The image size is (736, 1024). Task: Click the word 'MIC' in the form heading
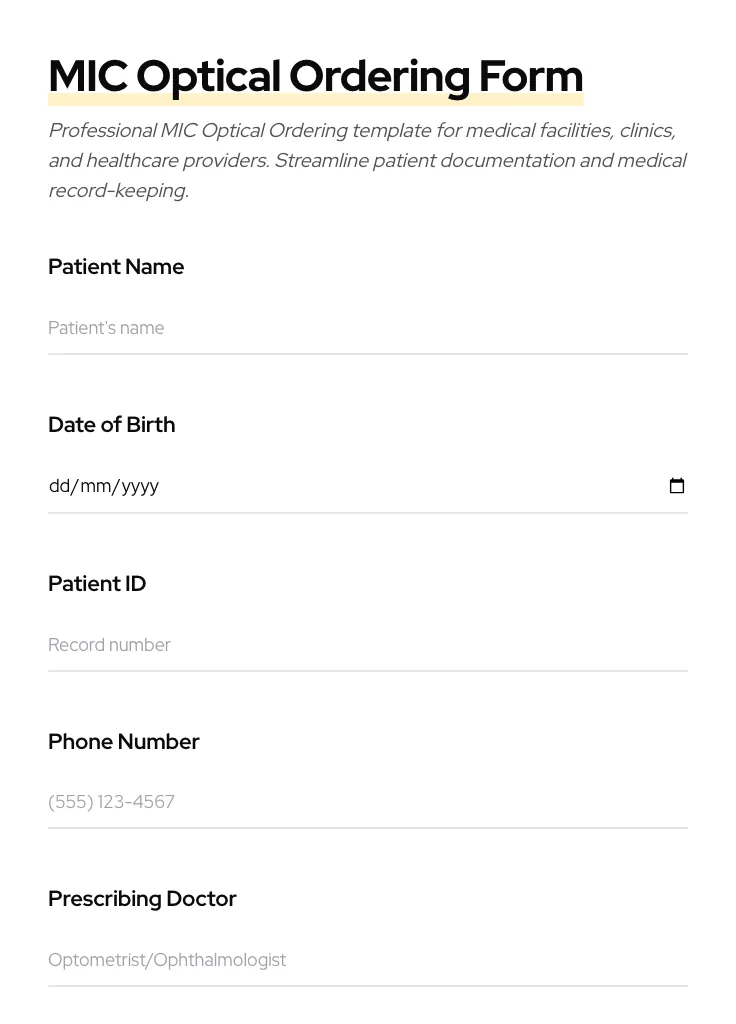(88, 77)
